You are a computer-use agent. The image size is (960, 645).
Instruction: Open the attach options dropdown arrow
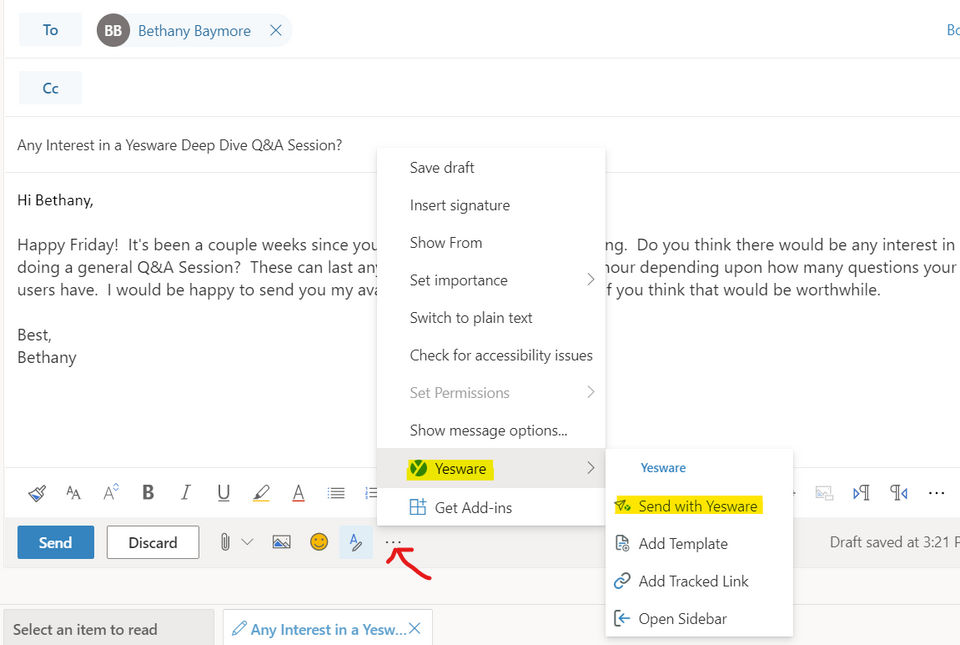pyautogui.click(x=247, y=542)
